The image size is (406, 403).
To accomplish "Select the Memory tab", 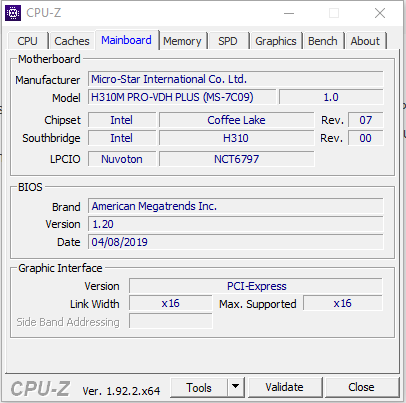I will (182, 41).
